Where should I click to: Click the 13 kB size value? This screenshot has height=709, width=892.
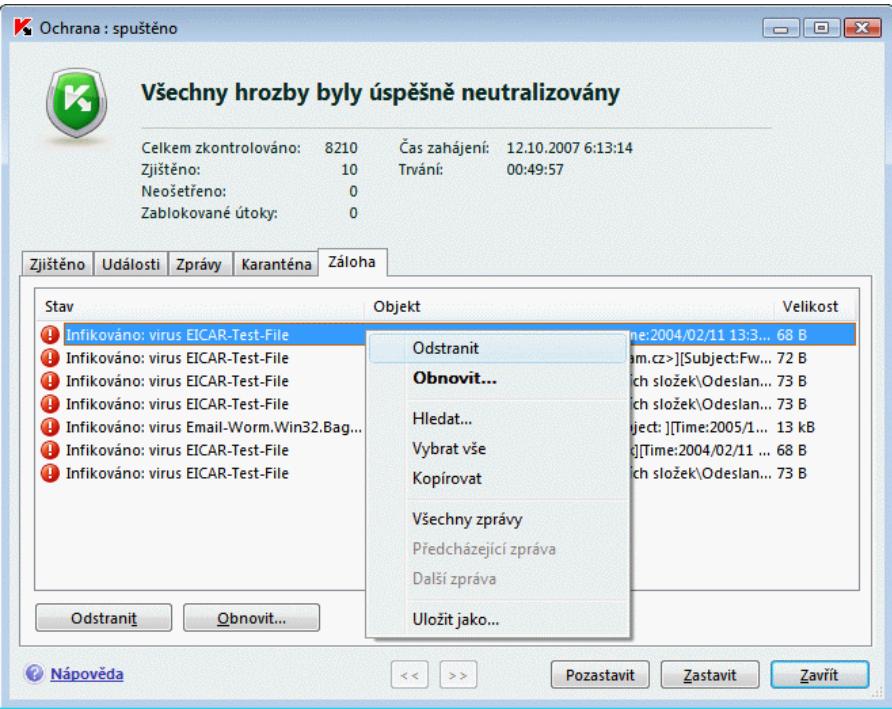pos(795,427)
